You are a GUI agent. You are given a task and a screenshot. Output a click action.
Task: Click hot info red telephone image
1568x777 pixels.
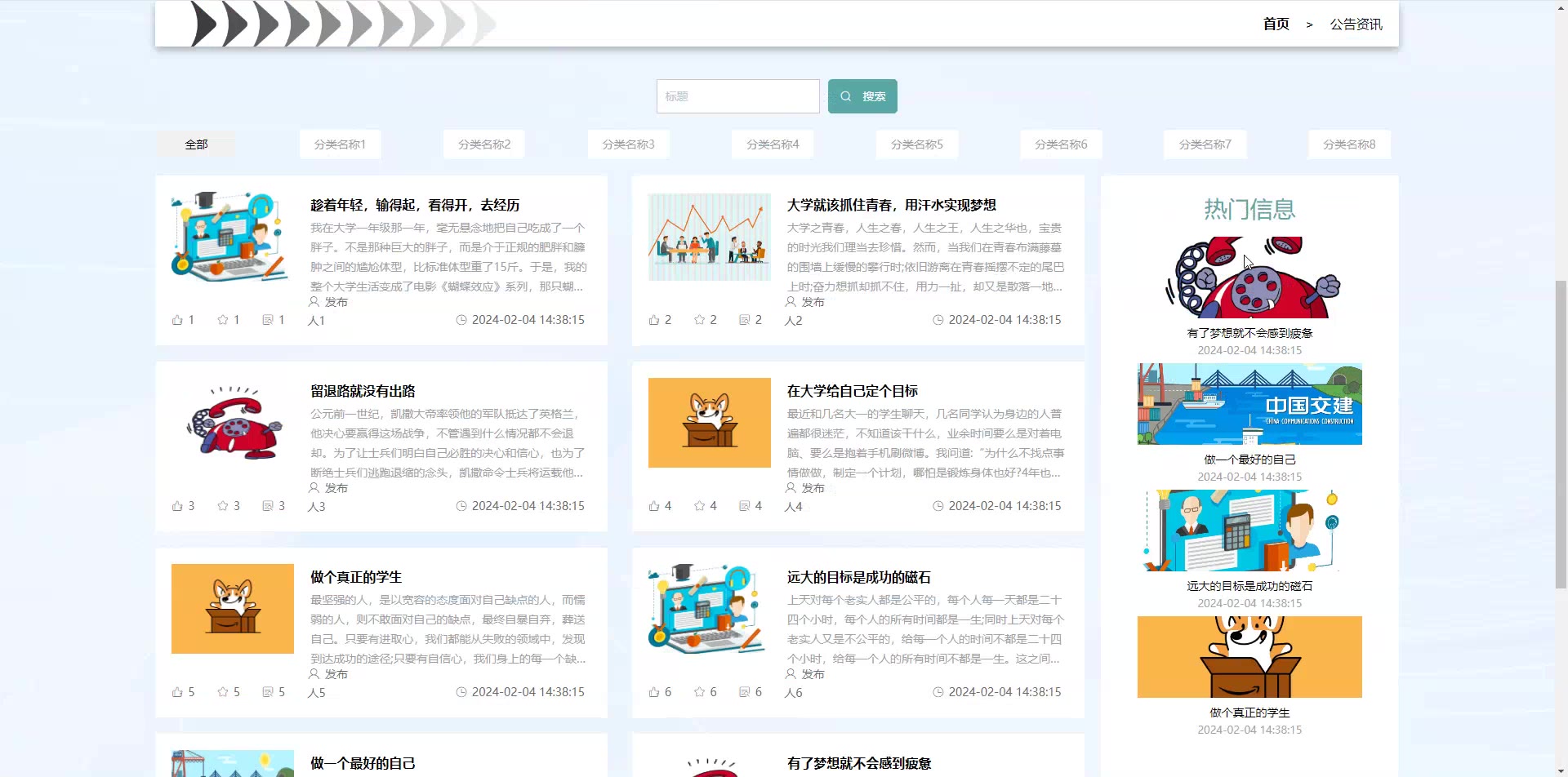pyautogui.click(x=1249, y=277)
